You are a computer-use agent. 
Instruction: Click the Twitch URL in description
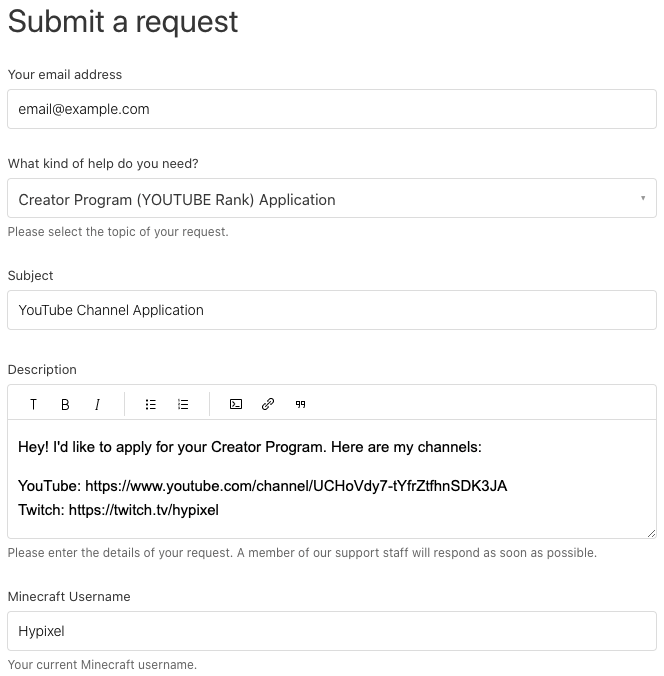click(x=144, y=510)
